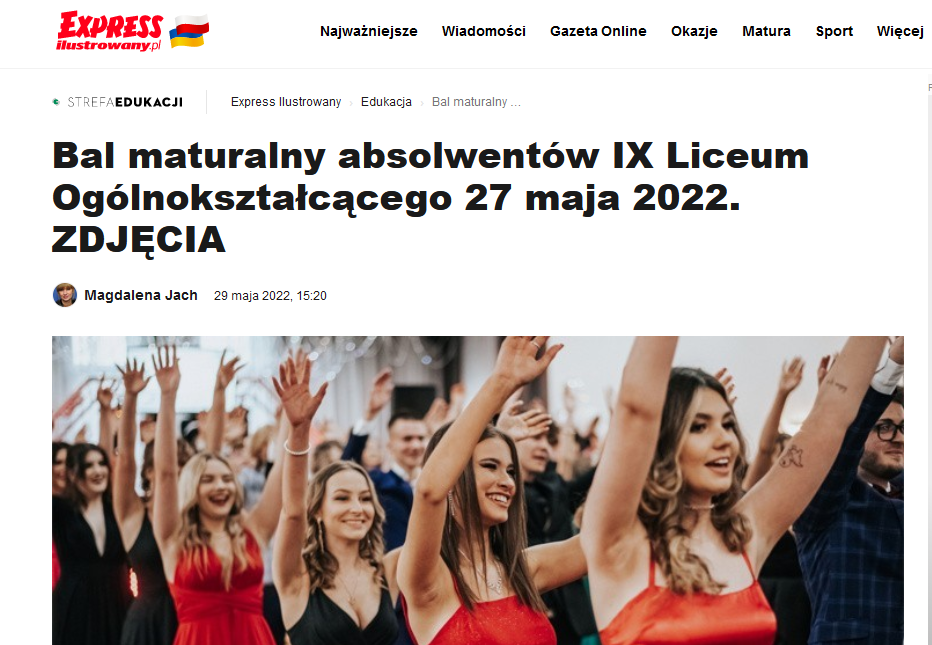Click the truncated Bal maturalny breadcrumb
Image resolution: width=932 pixels, height=645 pixels.
pyautogui.click(x=476, y=102)
